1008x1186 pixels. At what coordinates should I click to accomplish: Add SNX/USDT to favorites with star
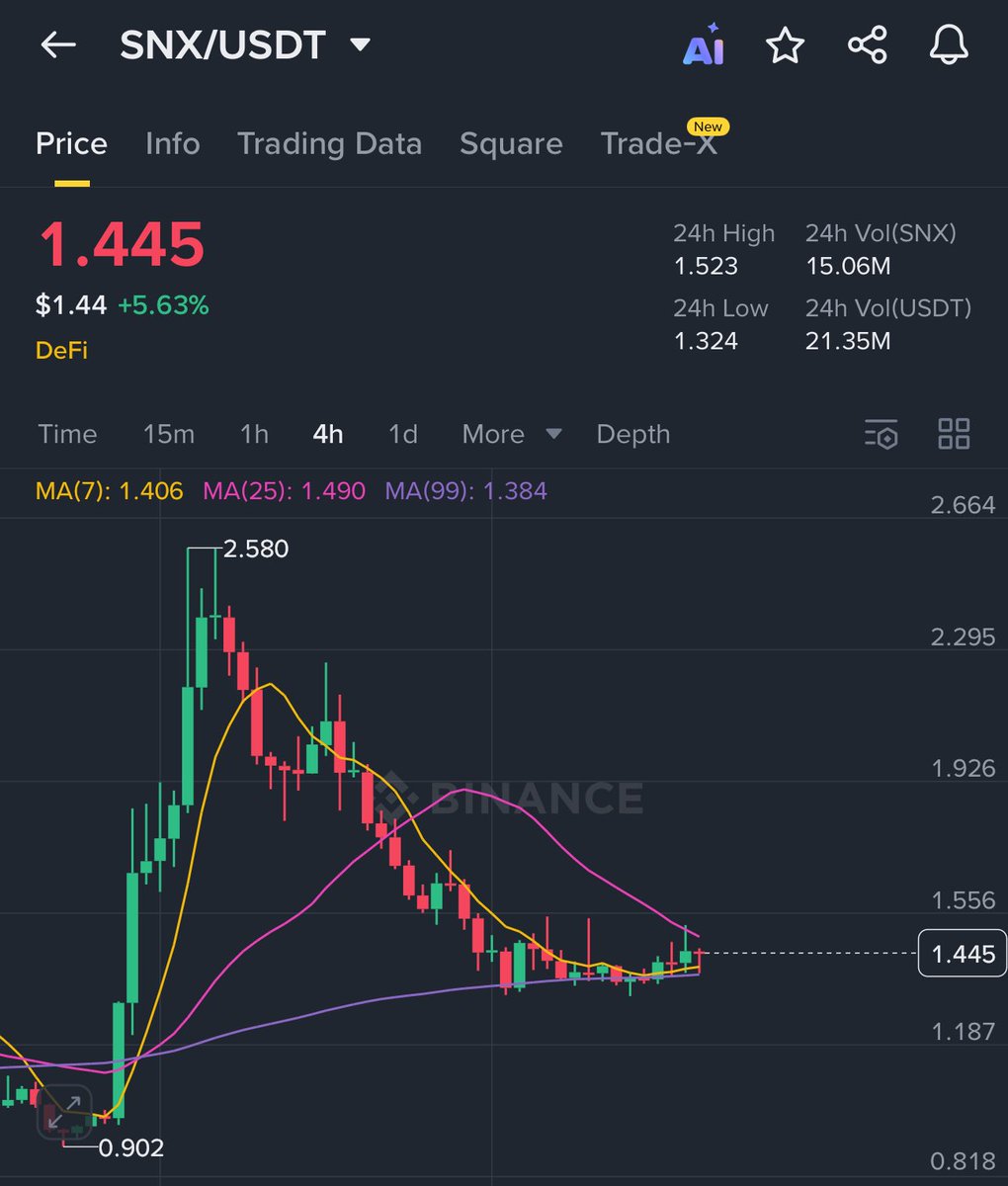pos(786,45)
